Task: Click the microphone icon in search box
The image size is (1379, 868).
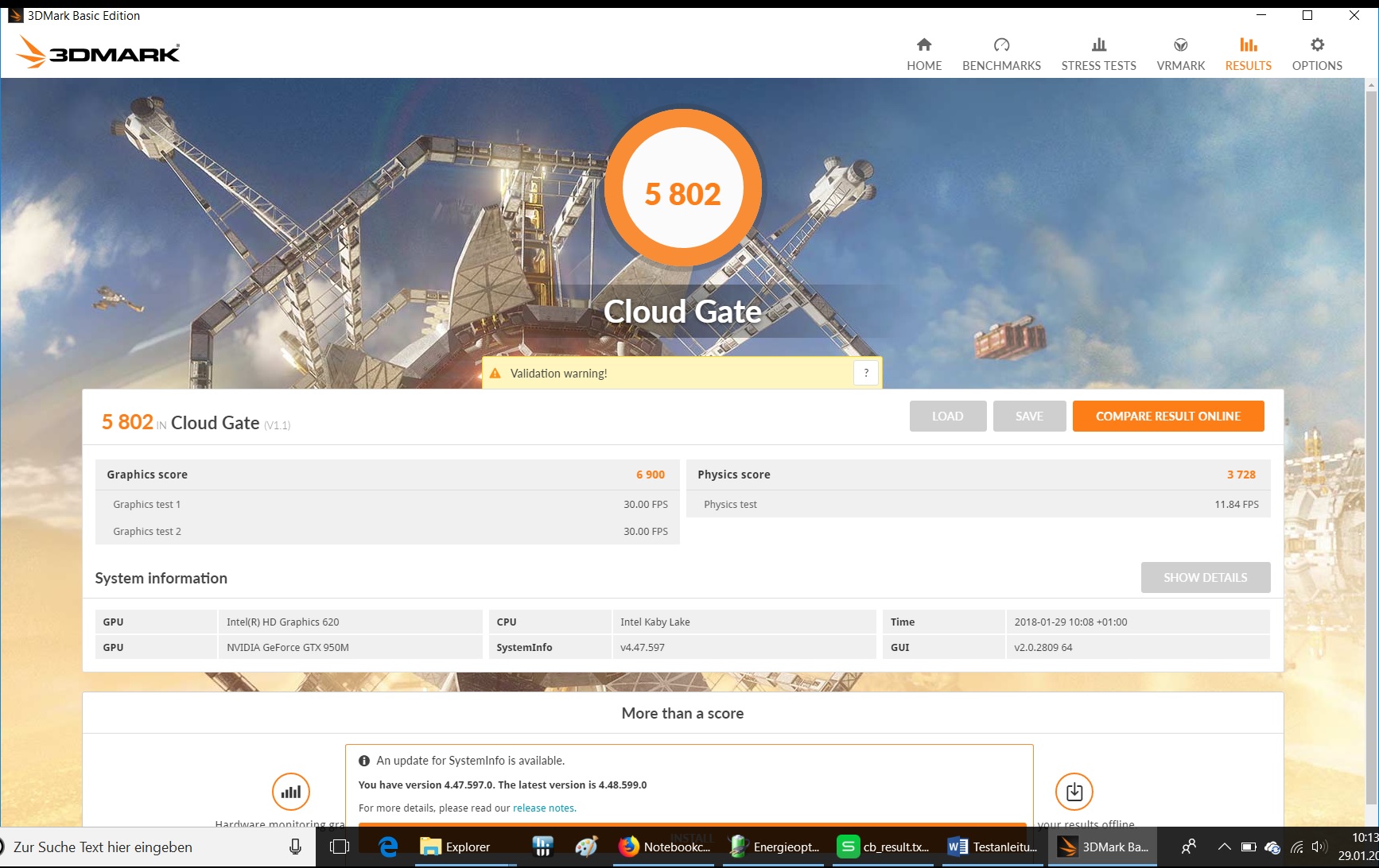Action: (295, 847)
